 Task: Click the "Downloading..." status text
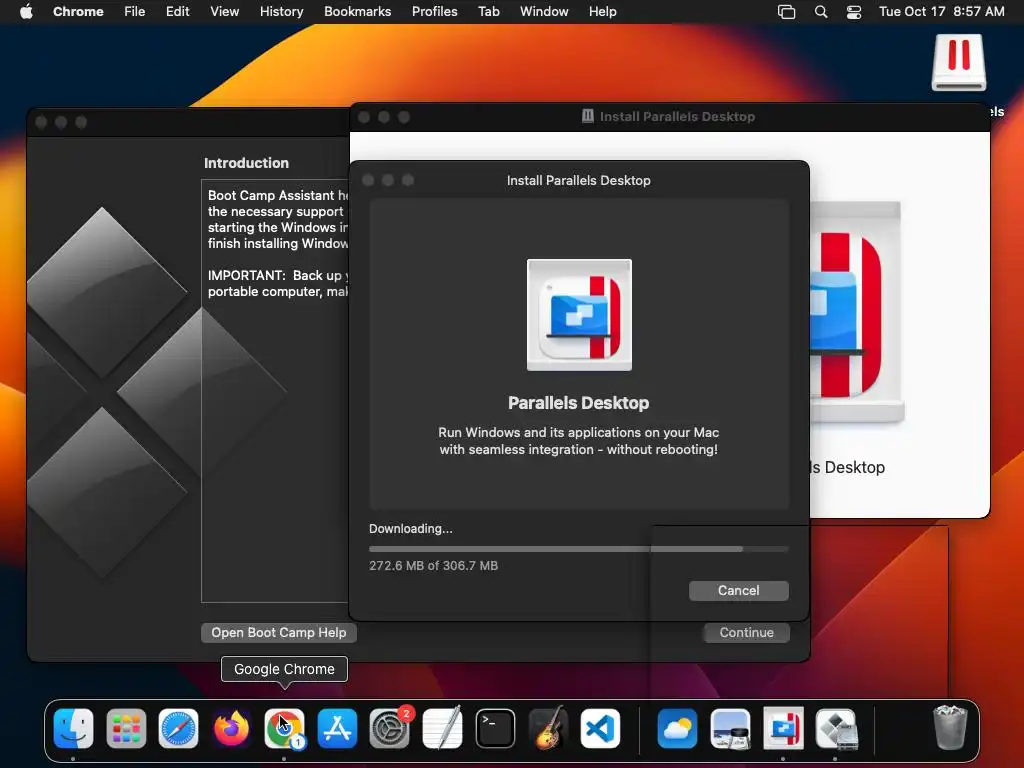(411, 528)
